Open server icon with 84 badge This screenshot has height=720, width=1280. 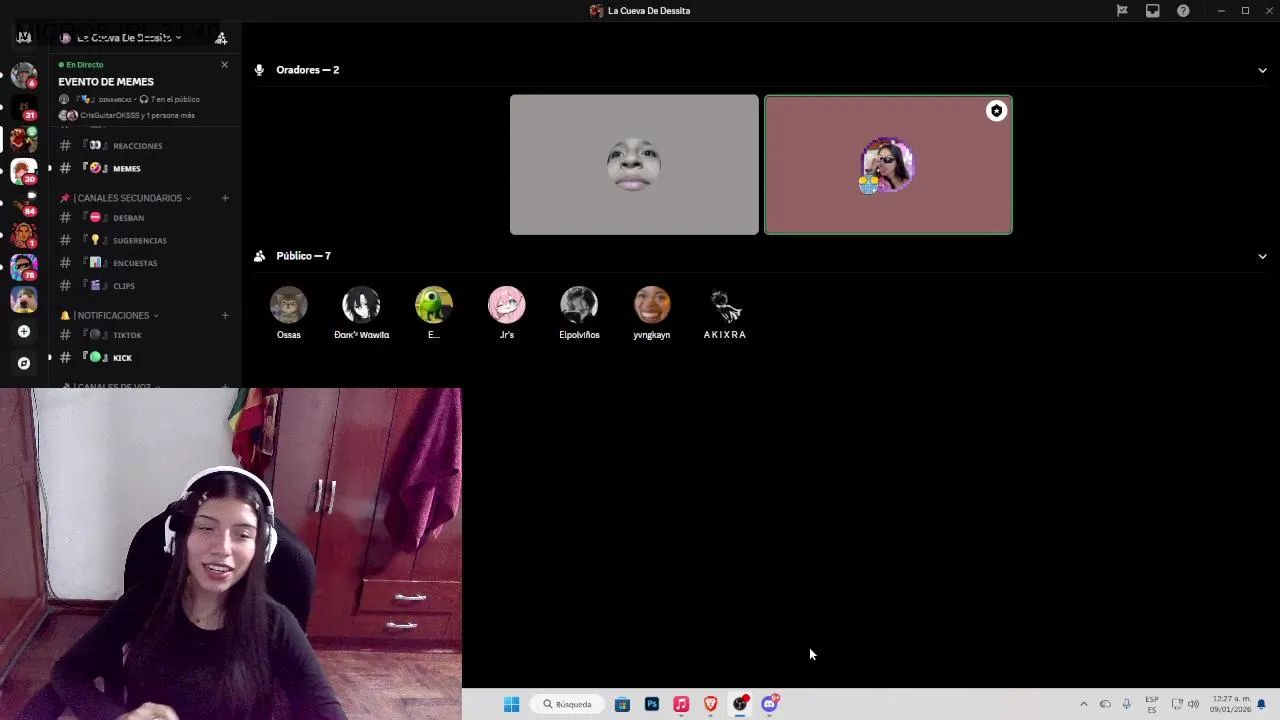24,203
